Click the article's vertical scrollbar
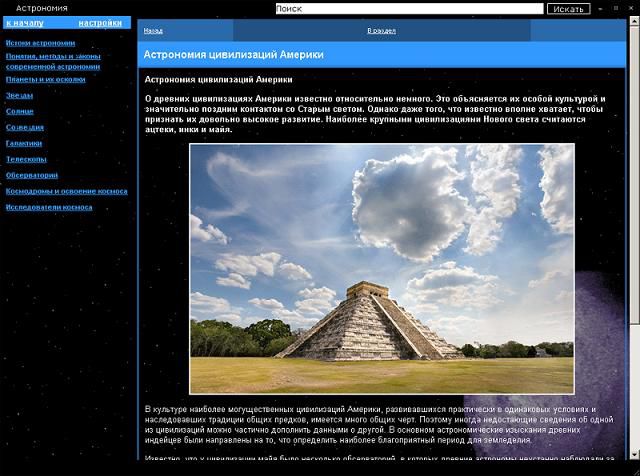Screen dimensions: 640x476 pos(633,200)
